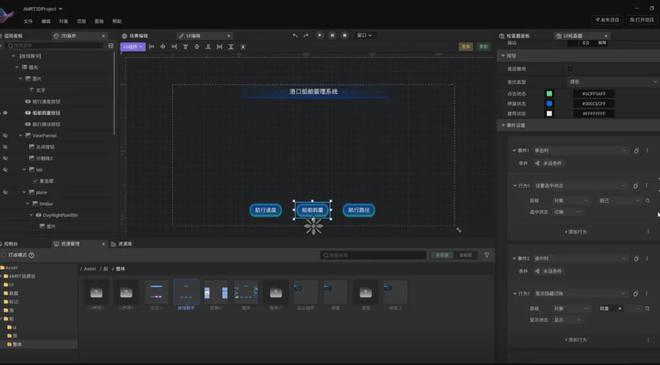
Task: Open the purple UI组件 dropdown
Action: (x=133, y=47)
